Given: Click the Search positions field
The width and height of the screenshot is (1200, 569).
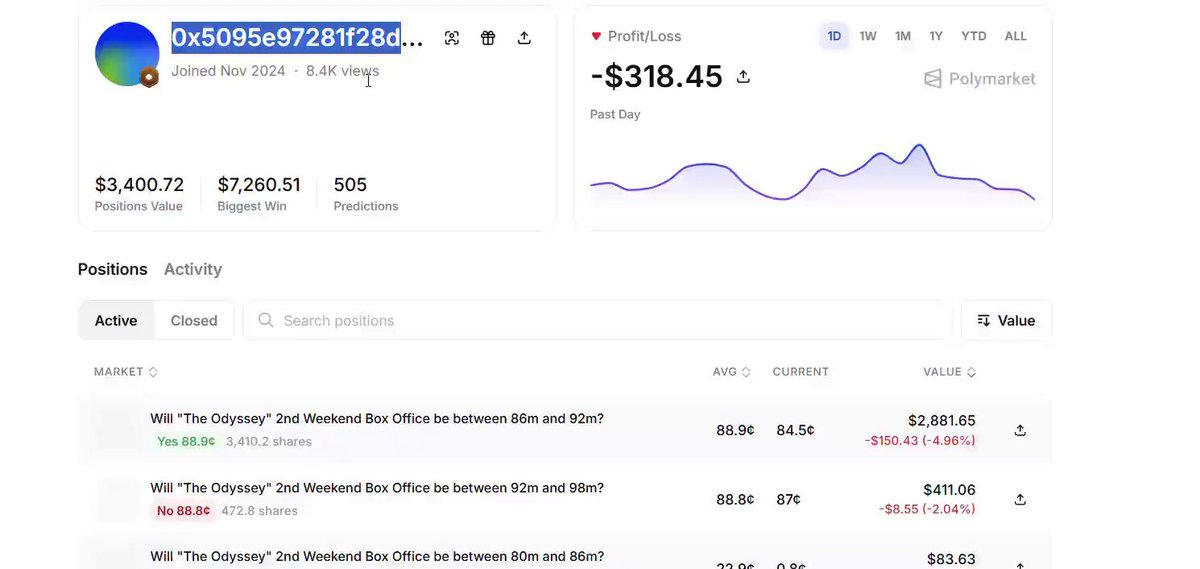Looking at the screenshot, I should tap(597, 321).
